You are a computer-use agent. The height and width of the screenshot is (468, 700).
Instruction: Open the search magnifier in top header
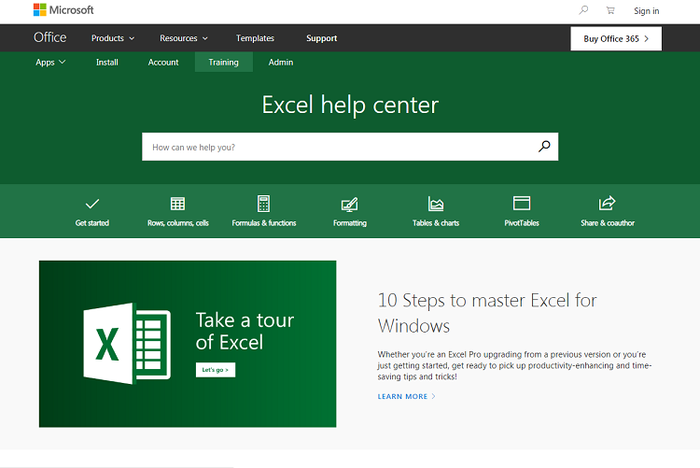pos(583,10)
